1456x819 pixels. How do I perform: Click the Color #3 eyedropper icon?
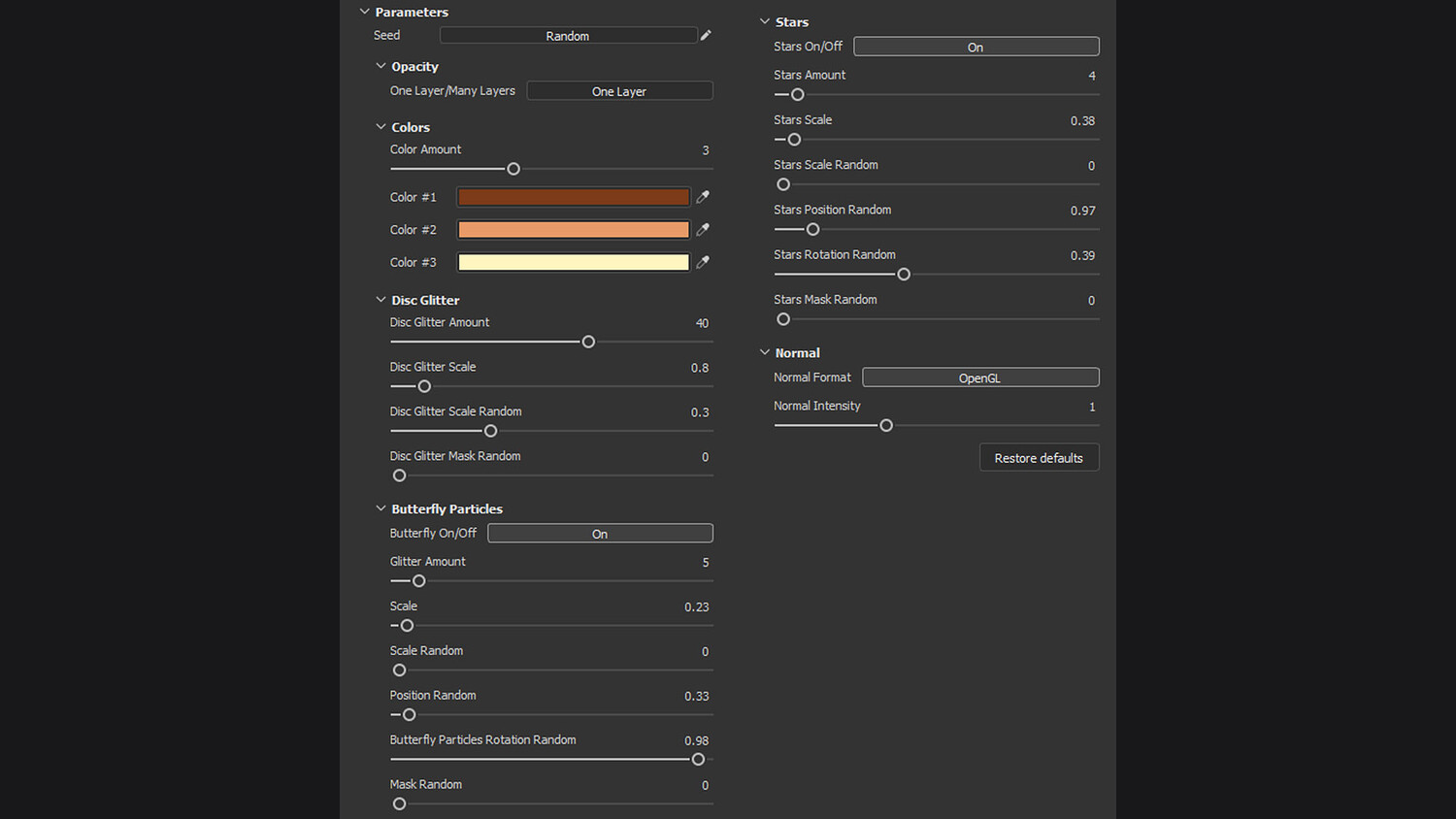703,262
